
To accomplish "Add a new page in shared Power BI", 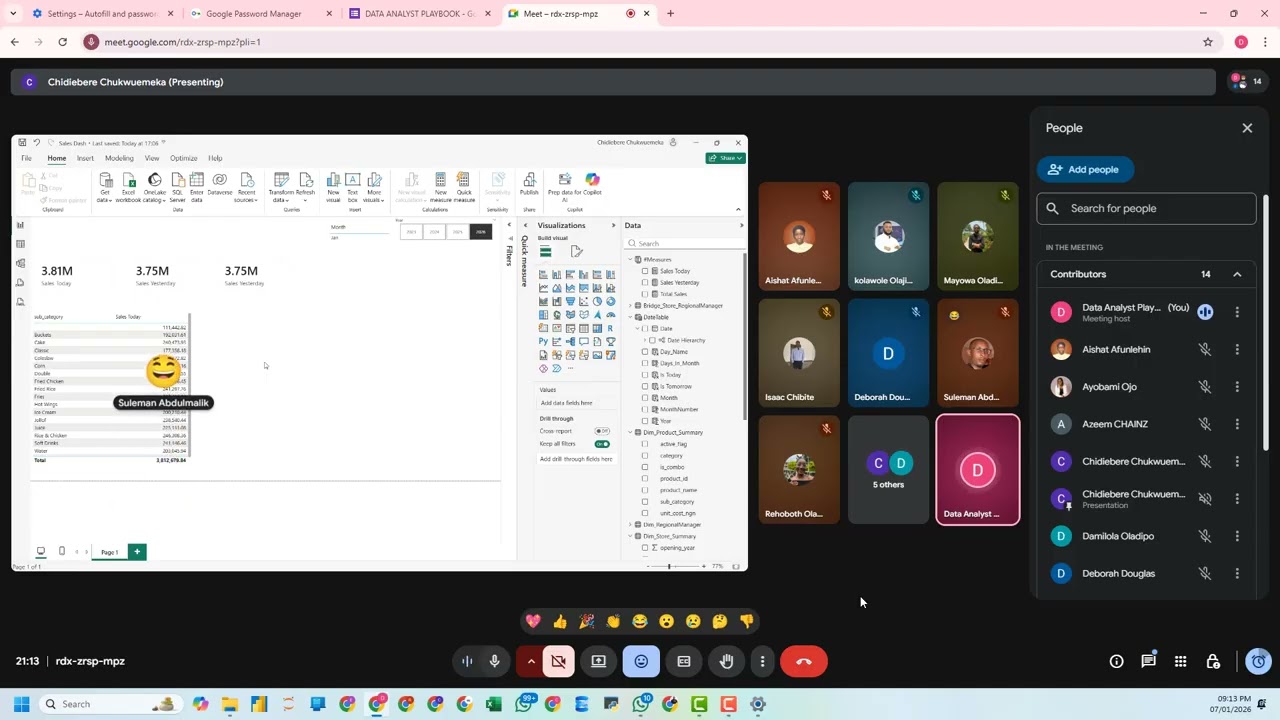I will pyautogui.click(x=137, y=552).
